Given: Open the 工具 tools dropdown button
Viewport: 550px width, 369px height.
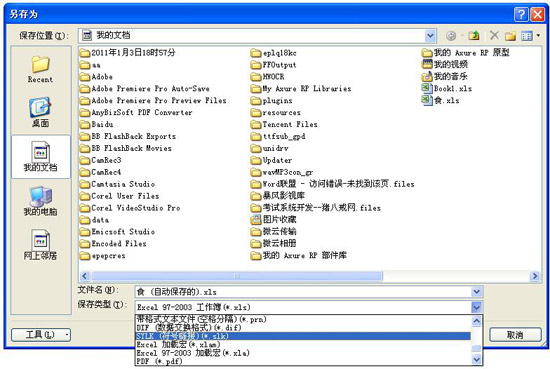Looking at the screenshot, I should click(41, 335).
